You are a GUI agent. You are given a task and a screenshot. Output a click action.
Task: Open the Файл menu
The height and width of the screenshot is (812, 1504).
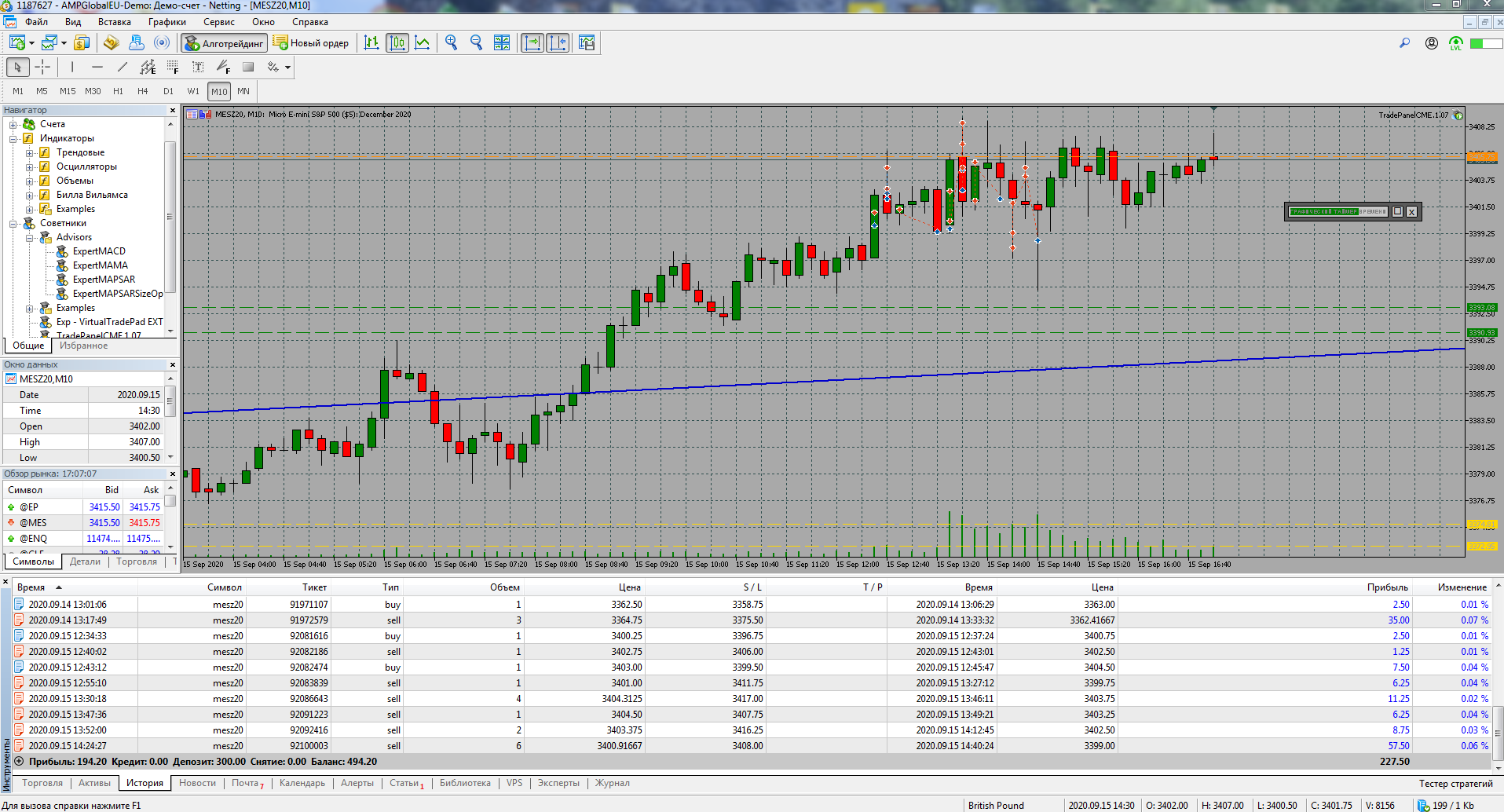click(x=36, y=22)
